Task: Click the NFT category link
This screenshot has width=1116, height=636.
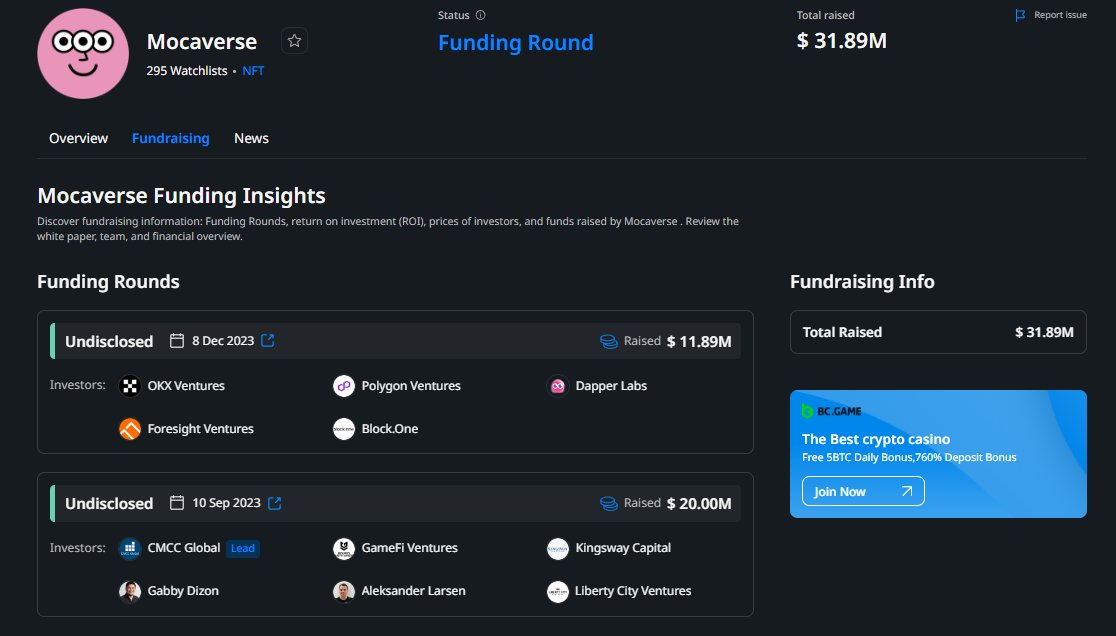Action: 253,70
